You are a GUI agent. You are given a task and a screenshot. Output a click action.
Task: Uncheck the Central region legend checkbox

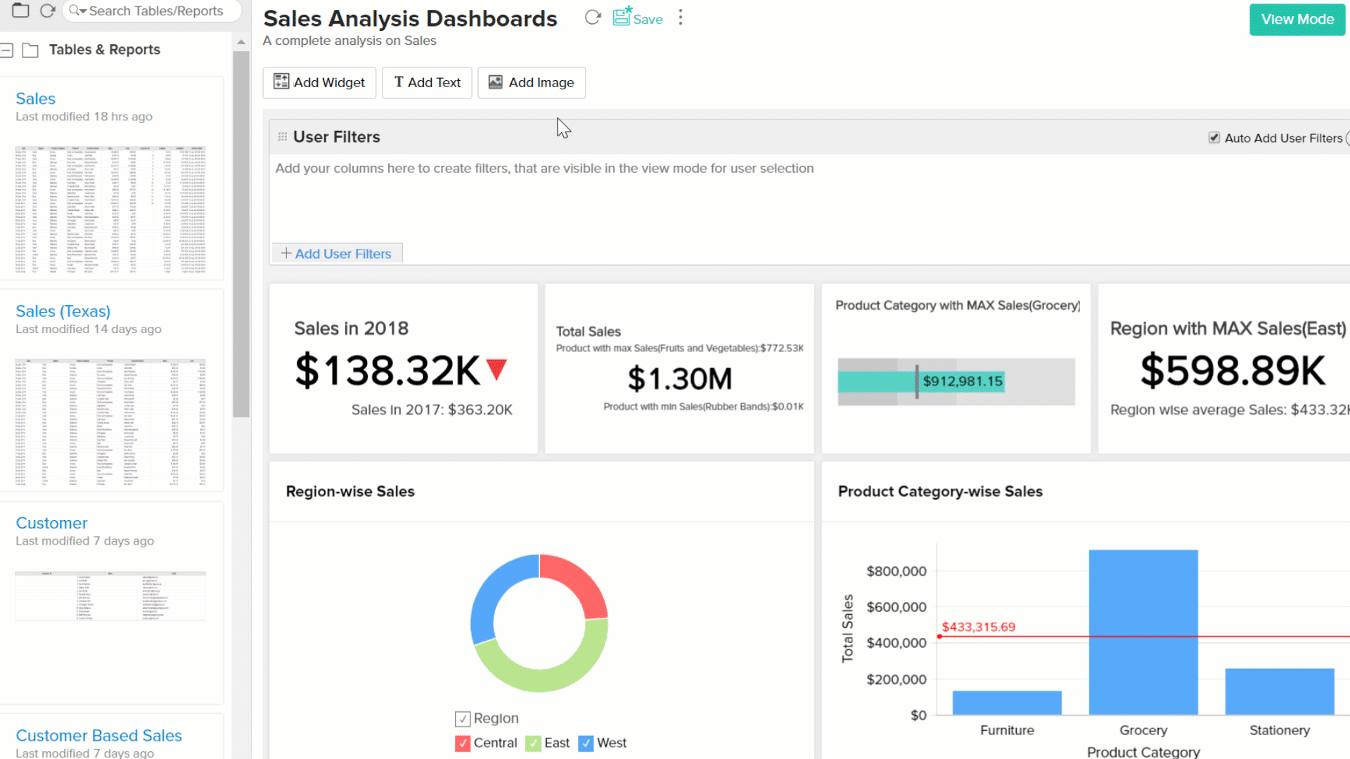[462, 743]
